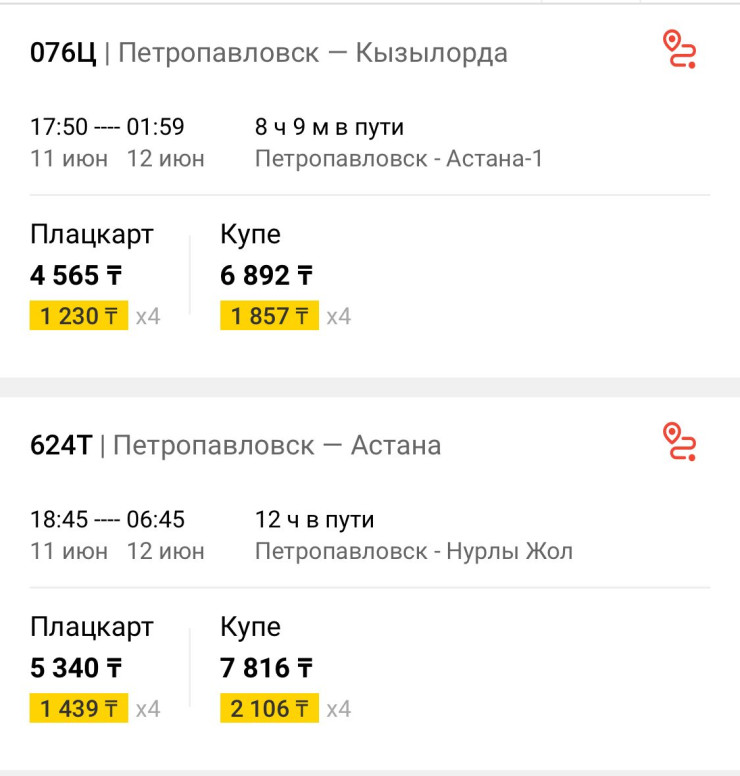Viewport: 740px width, 776px height.
Task: Open train 624Т Петропавловск — Астана title
Action: click(x=235, y=445)
